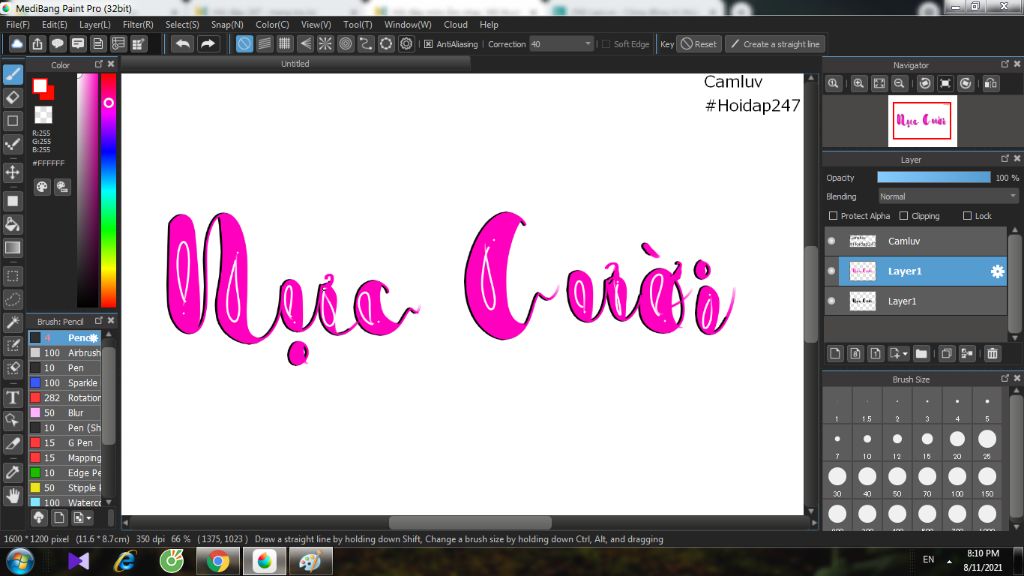Click the transparent color swatch
The height and width of the screenshot is (576, 1024).
click(x=43, y=115)
